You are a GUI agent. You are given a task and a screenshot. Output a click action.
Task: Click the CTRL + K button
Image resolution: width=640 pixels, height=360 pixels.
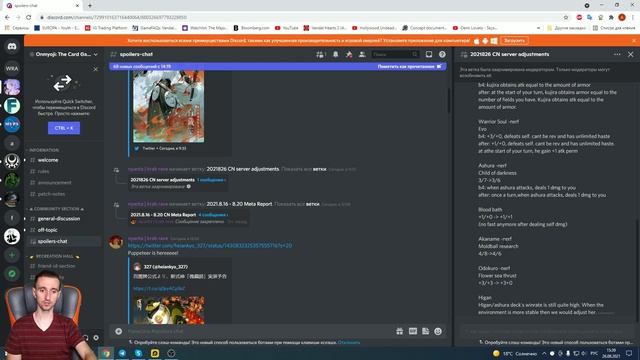[x=64, y=128]
